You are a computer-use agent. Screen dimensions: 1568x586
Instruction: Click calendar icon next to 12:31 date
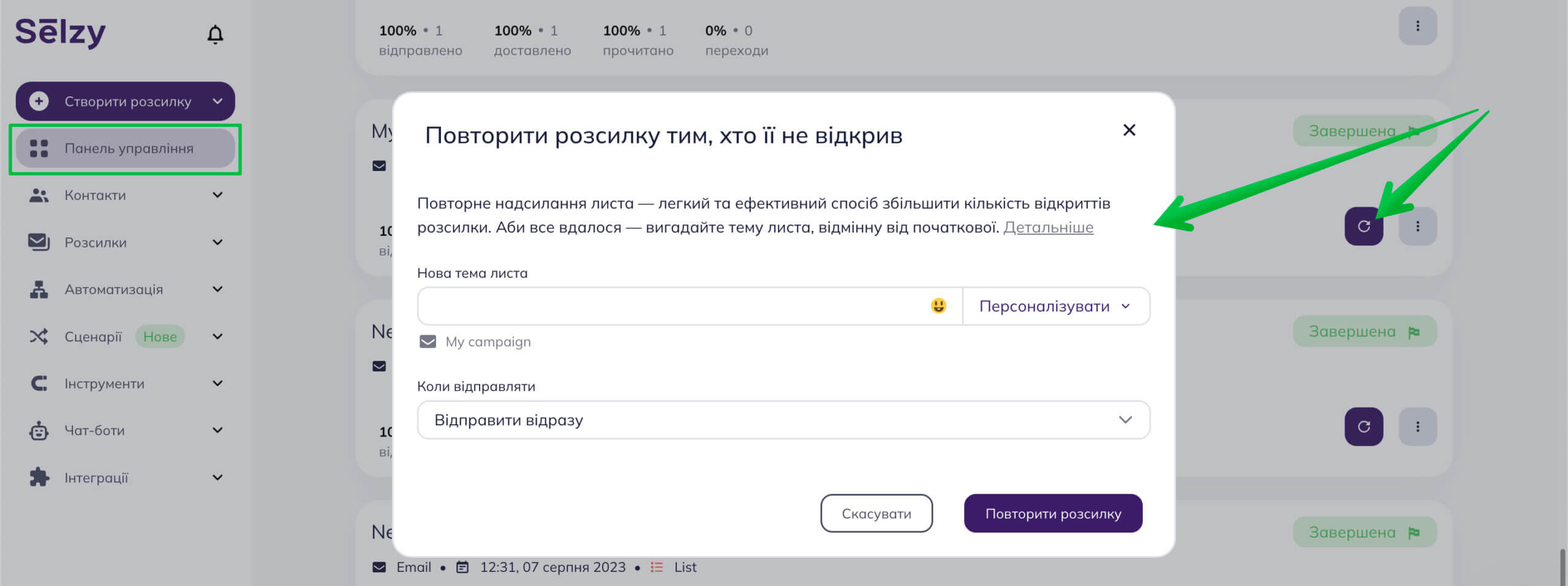click(462, 568)
